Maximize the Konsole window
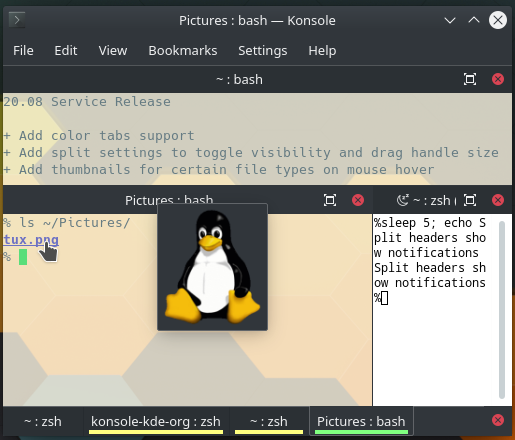This screenshot has width=515, height=440. [x=474, y=20]
